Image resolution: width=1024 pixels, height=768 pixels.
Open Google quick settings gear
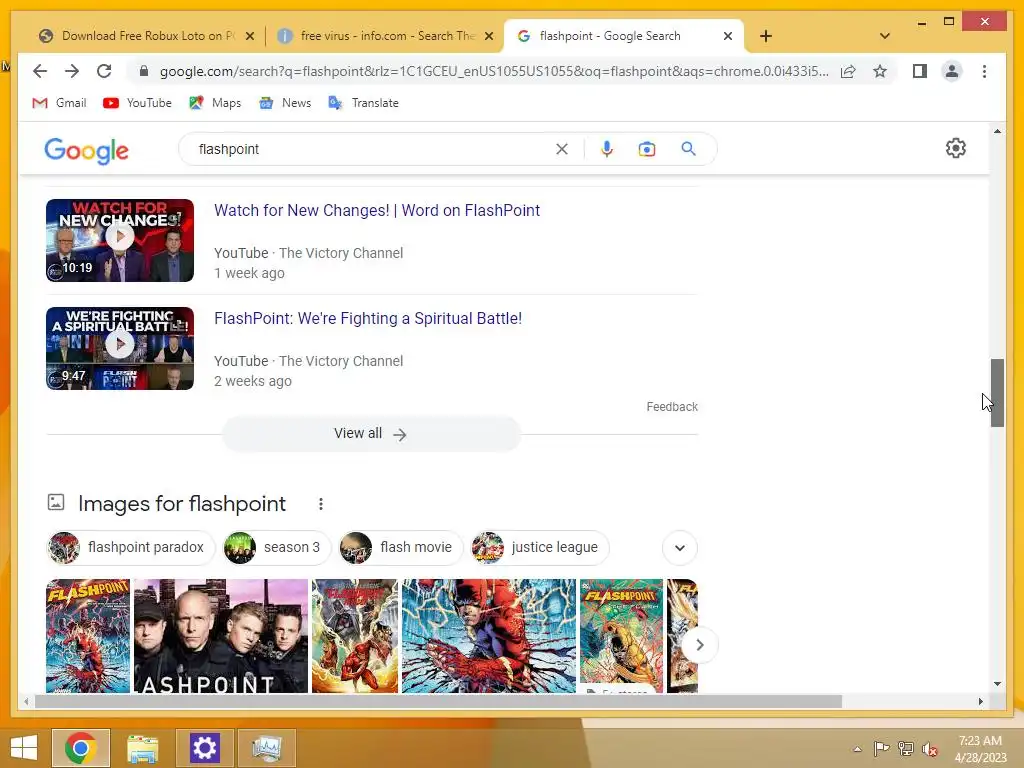pos(955,148)
